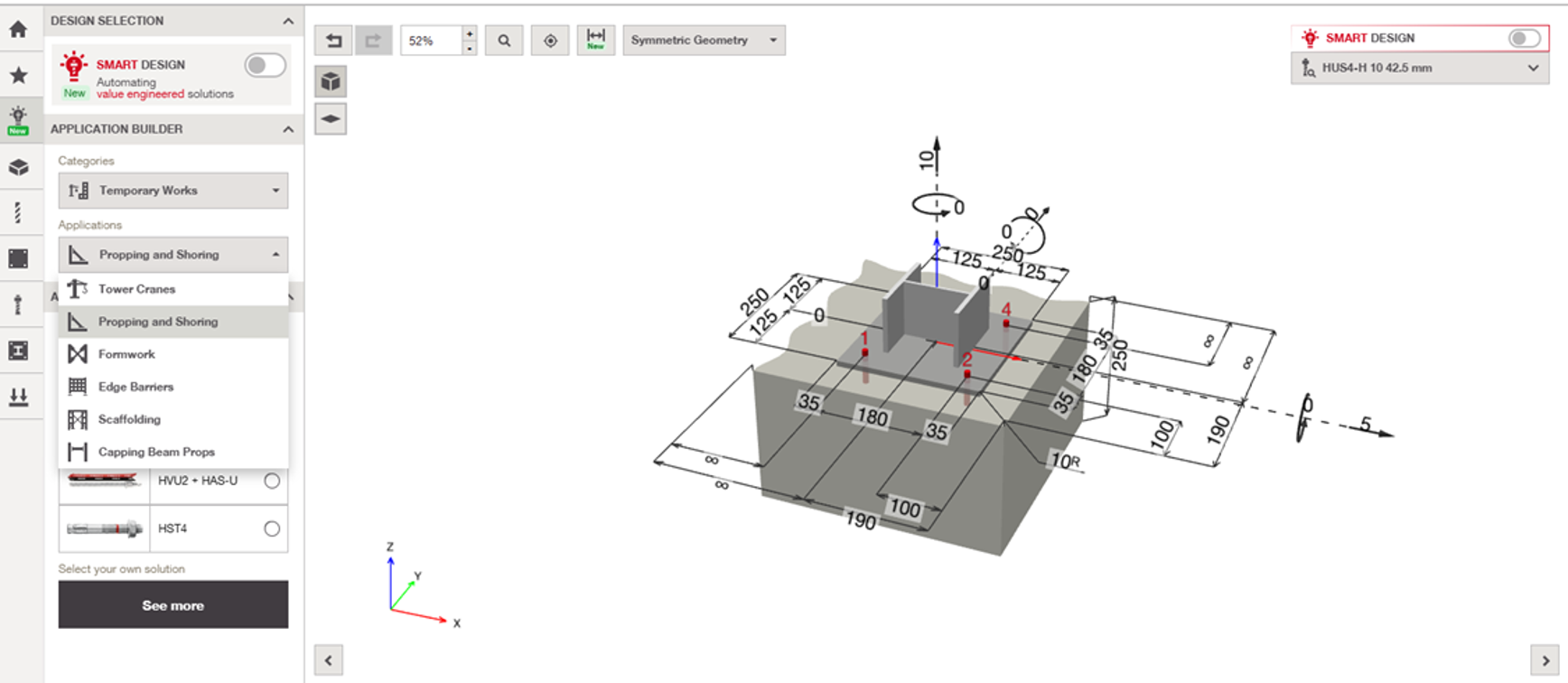1568x683 pixels.
Task: Select Propping and Shoring list option
Action: [x=173, y=322]
